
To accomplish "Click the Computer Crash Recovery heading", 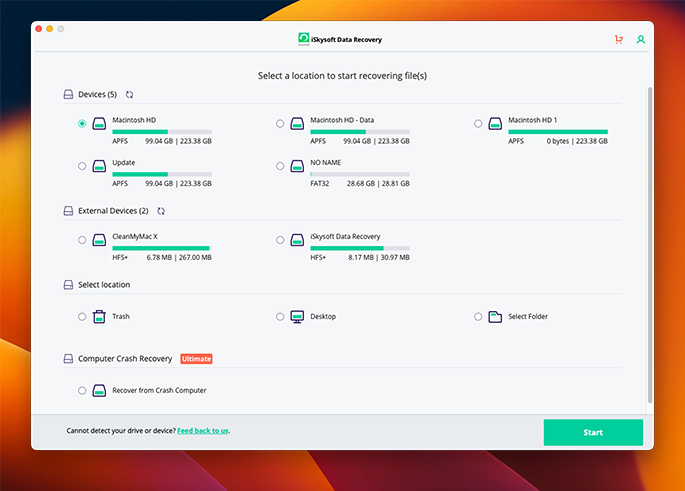I will (125, 359).
